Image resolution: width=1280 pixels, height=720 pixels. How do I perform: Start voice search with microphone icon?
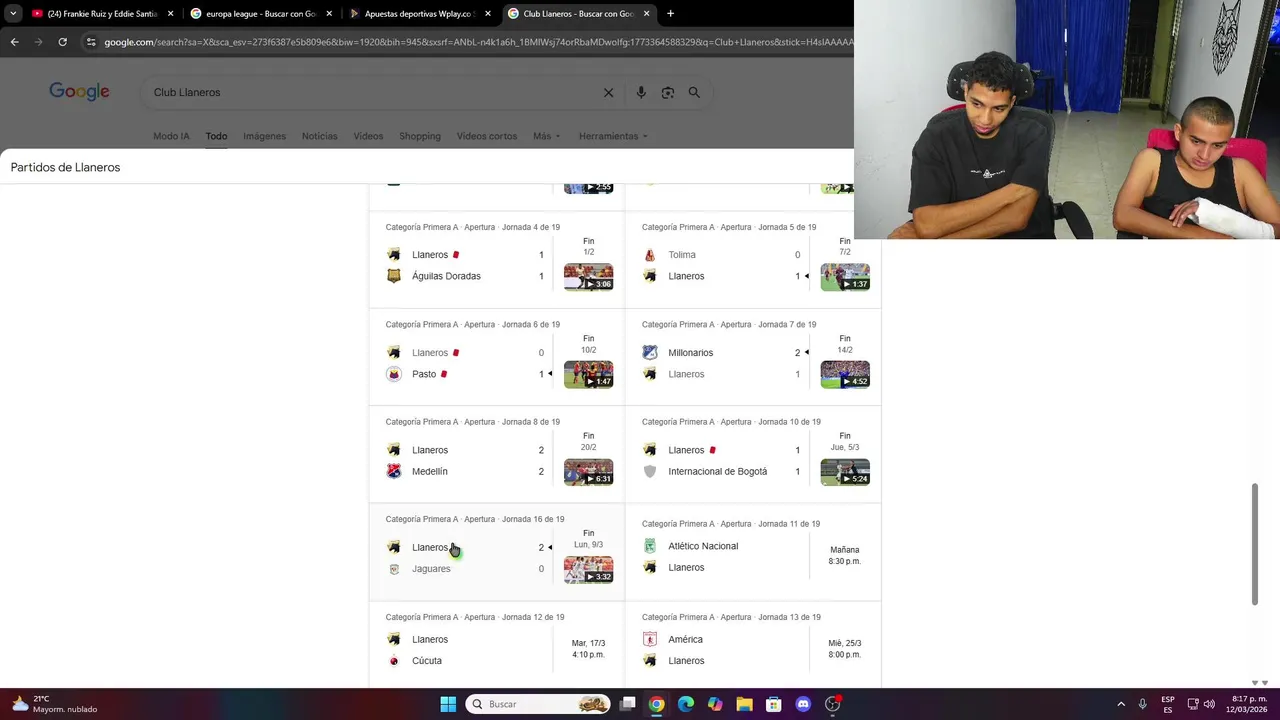(641, 92)
